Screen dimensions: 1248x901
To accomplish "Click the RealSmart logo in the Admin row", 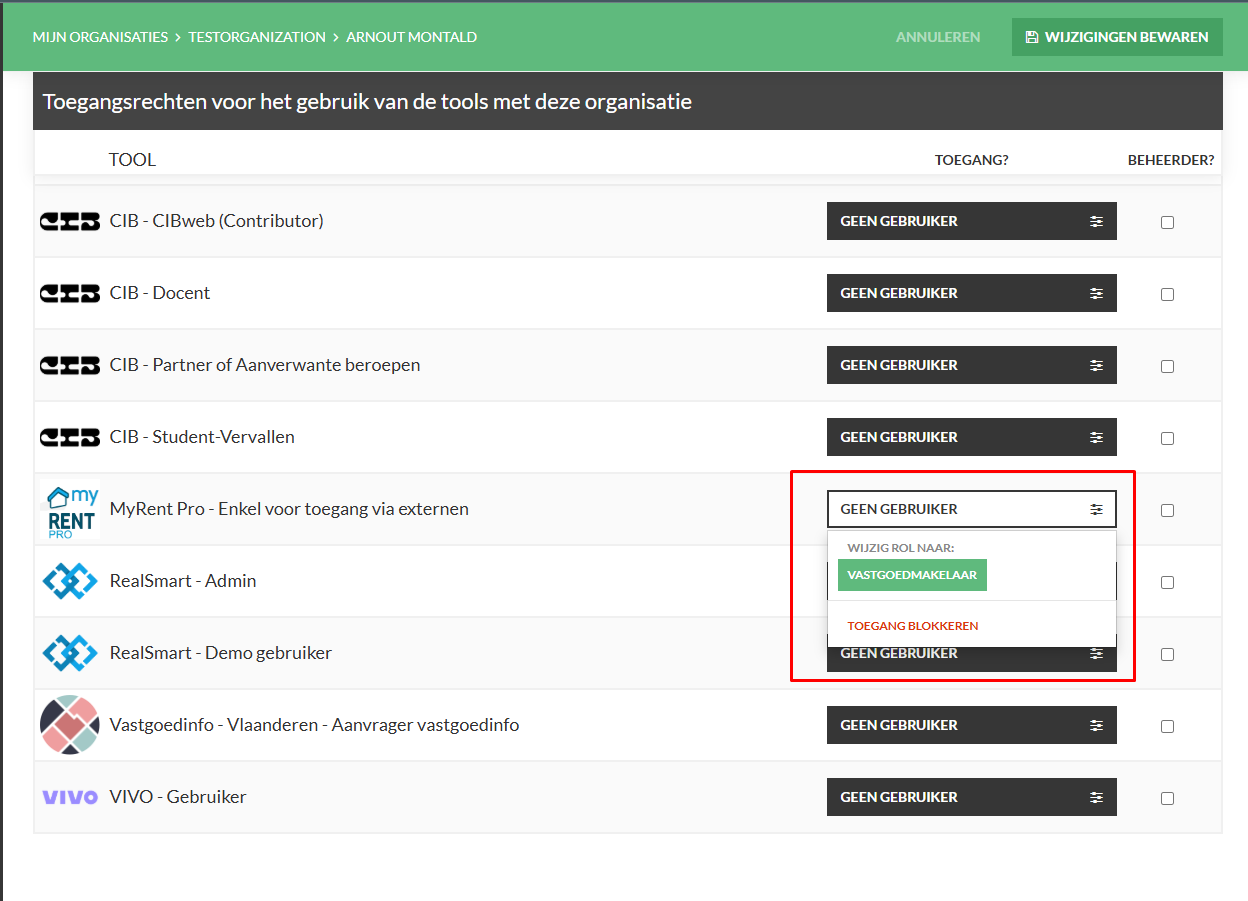I will [70, 581].
